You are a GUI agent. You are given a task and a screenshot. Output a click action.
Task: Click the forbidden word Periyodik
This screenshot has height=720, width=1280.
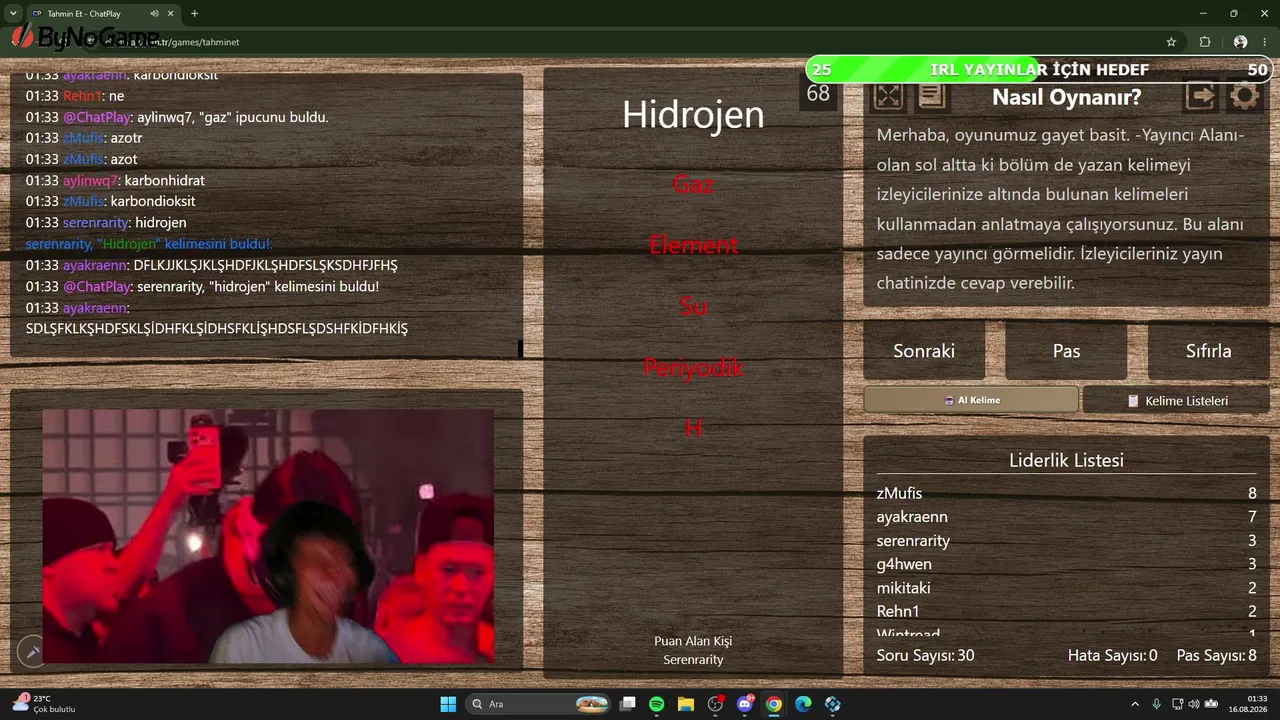(x=693, y=367)
